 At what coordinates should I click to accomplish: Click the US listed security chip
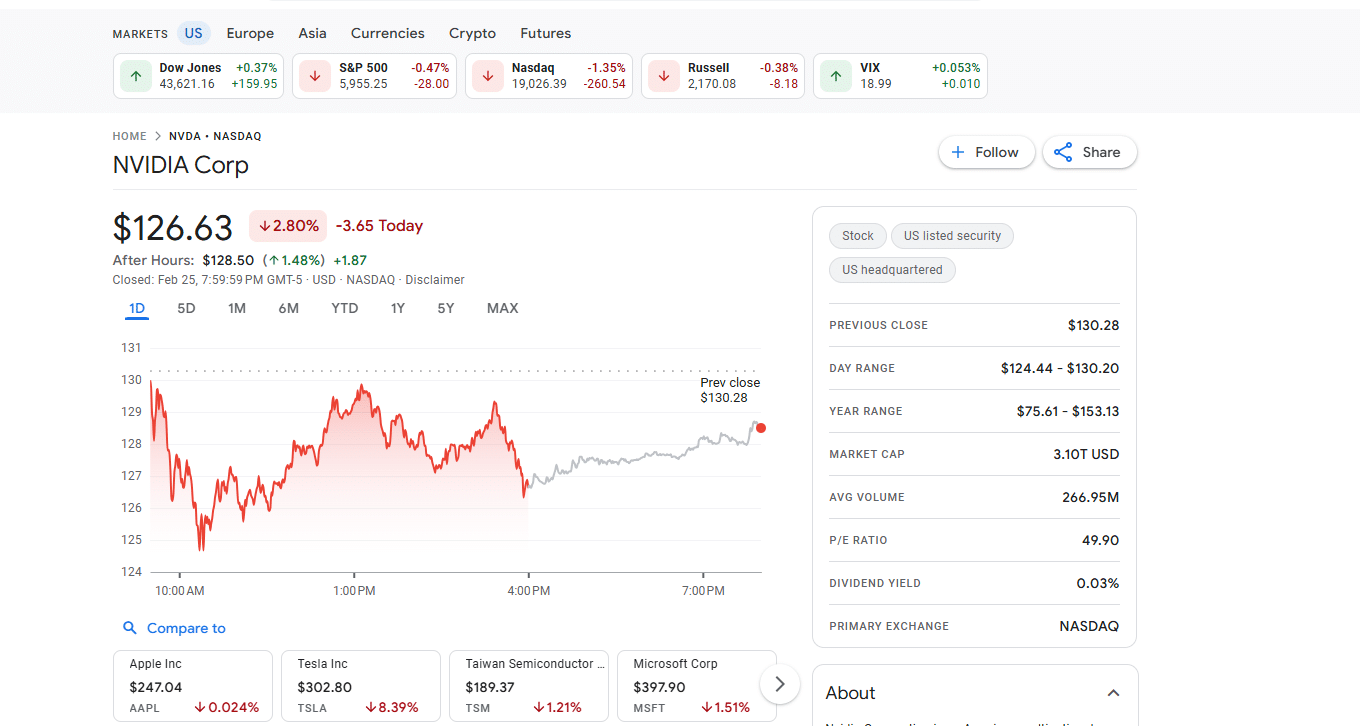click(x=952, y=236)
